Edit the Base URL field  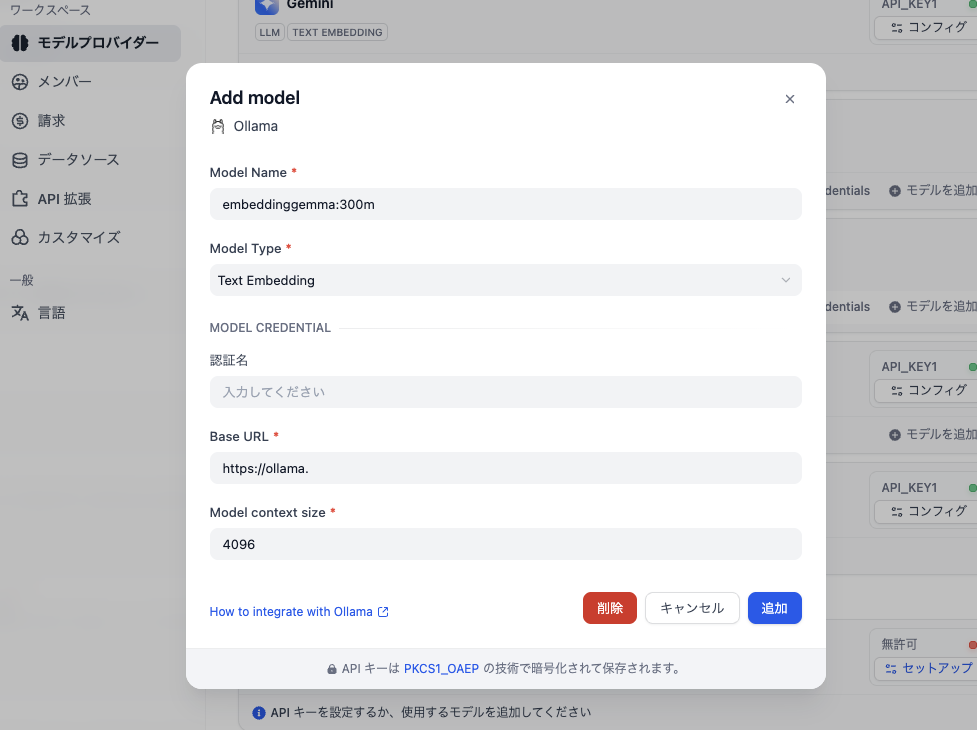click(x=505, y=468)
